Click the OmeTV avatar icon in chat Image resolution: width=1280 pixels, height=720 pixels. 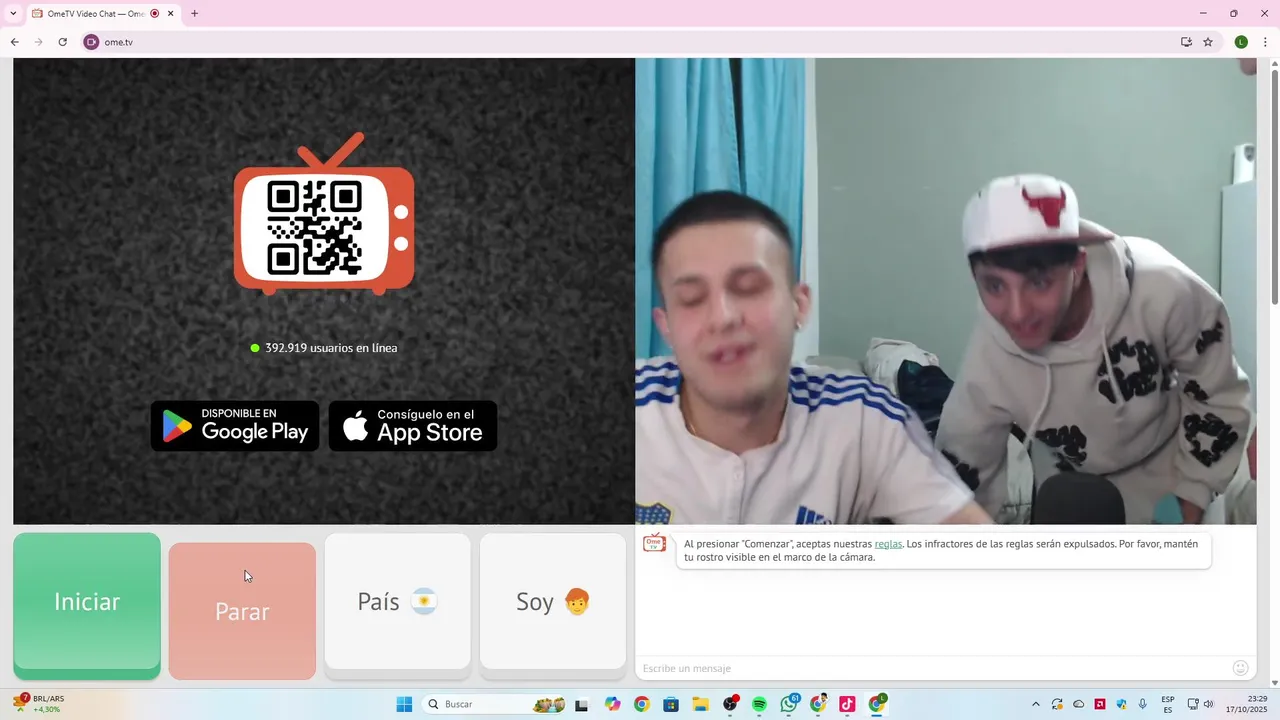pyautogui.click(x=654, y=544)
